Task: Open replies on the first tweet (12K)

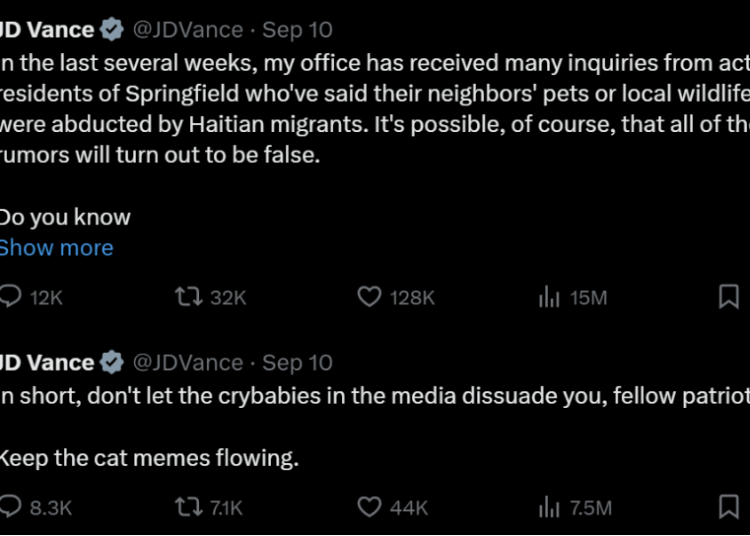Action: click(31, 297)
